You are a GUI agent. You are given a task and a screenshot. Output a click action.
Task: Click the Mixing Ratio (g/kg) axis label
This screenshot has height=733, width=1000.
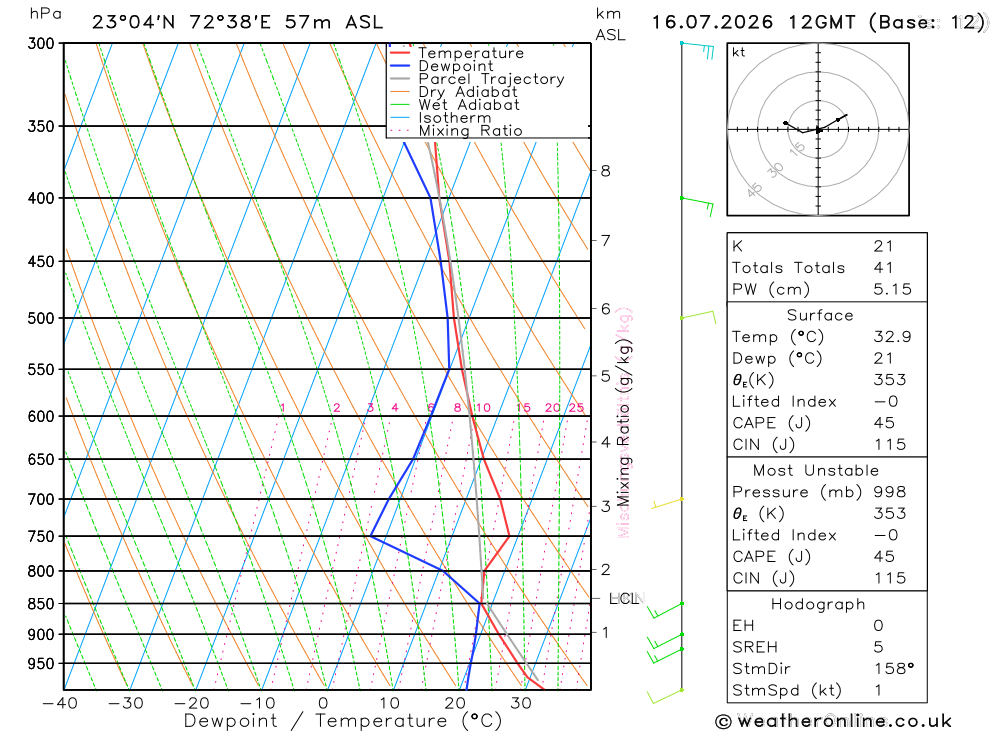(623, 422)
